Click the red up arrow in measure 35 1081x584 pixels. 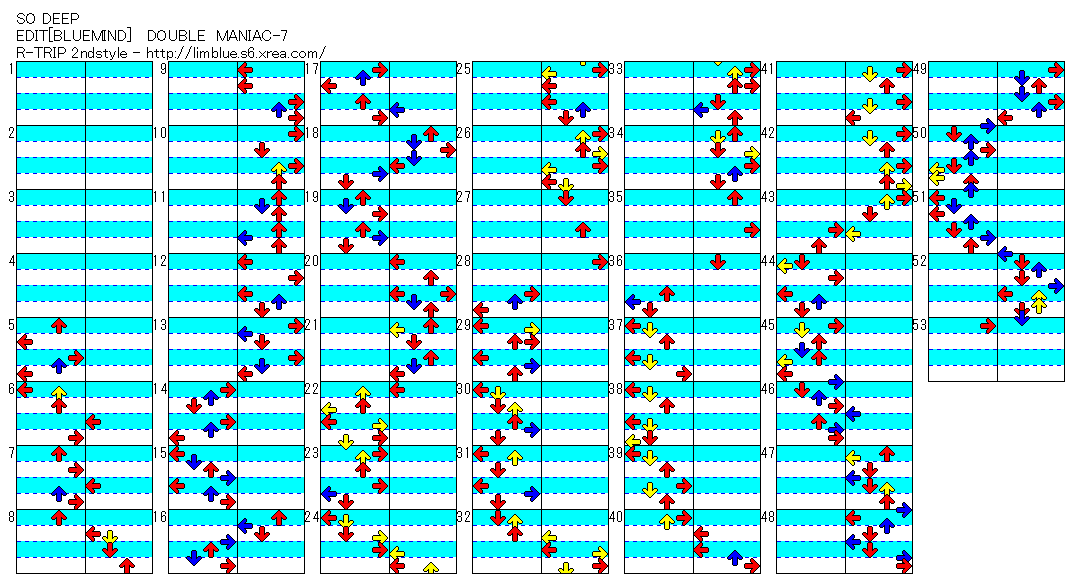[x=735, y=198]
